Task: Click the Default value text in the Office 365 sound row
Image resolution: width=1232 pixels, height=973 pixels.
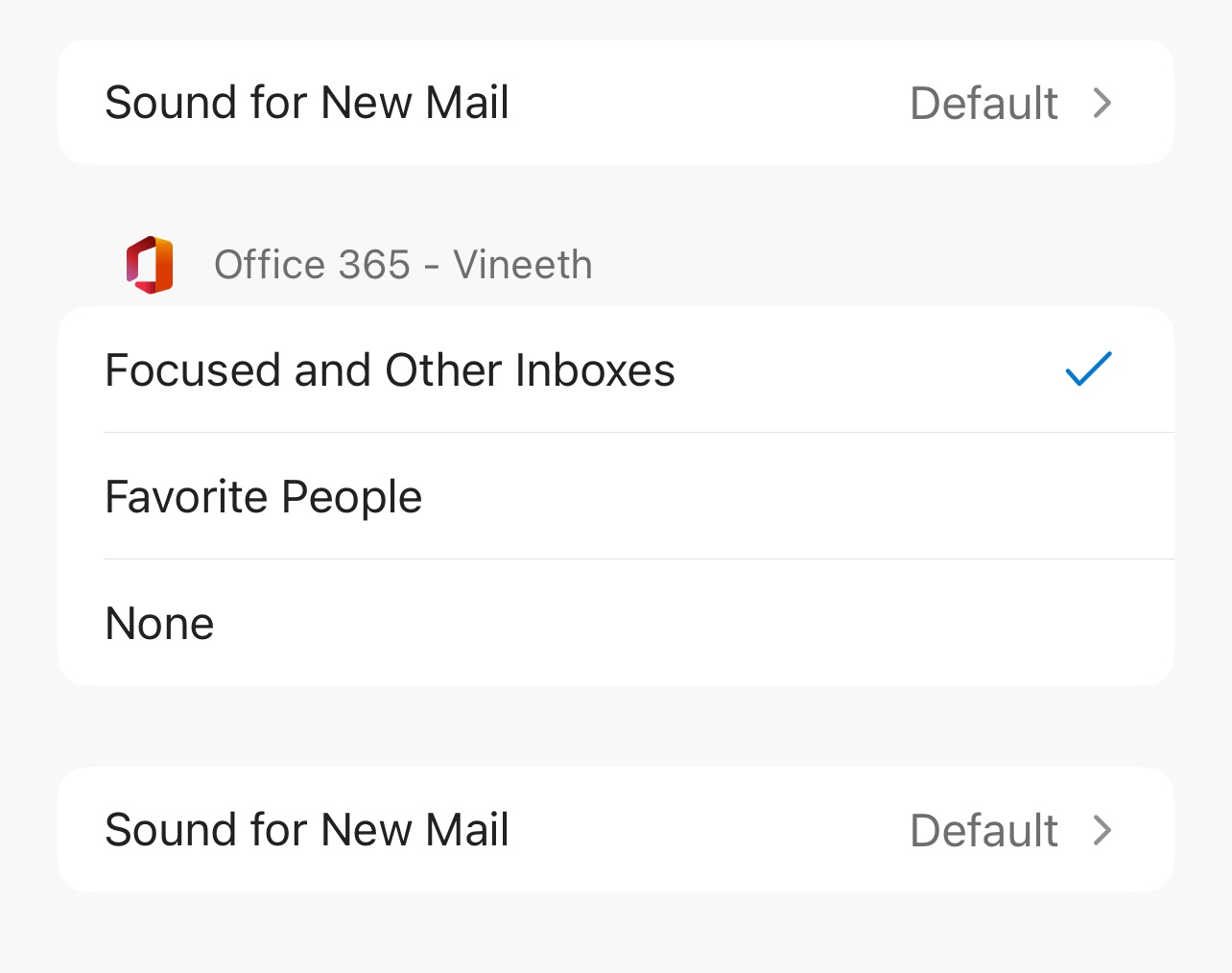Action: click(983, 831)
